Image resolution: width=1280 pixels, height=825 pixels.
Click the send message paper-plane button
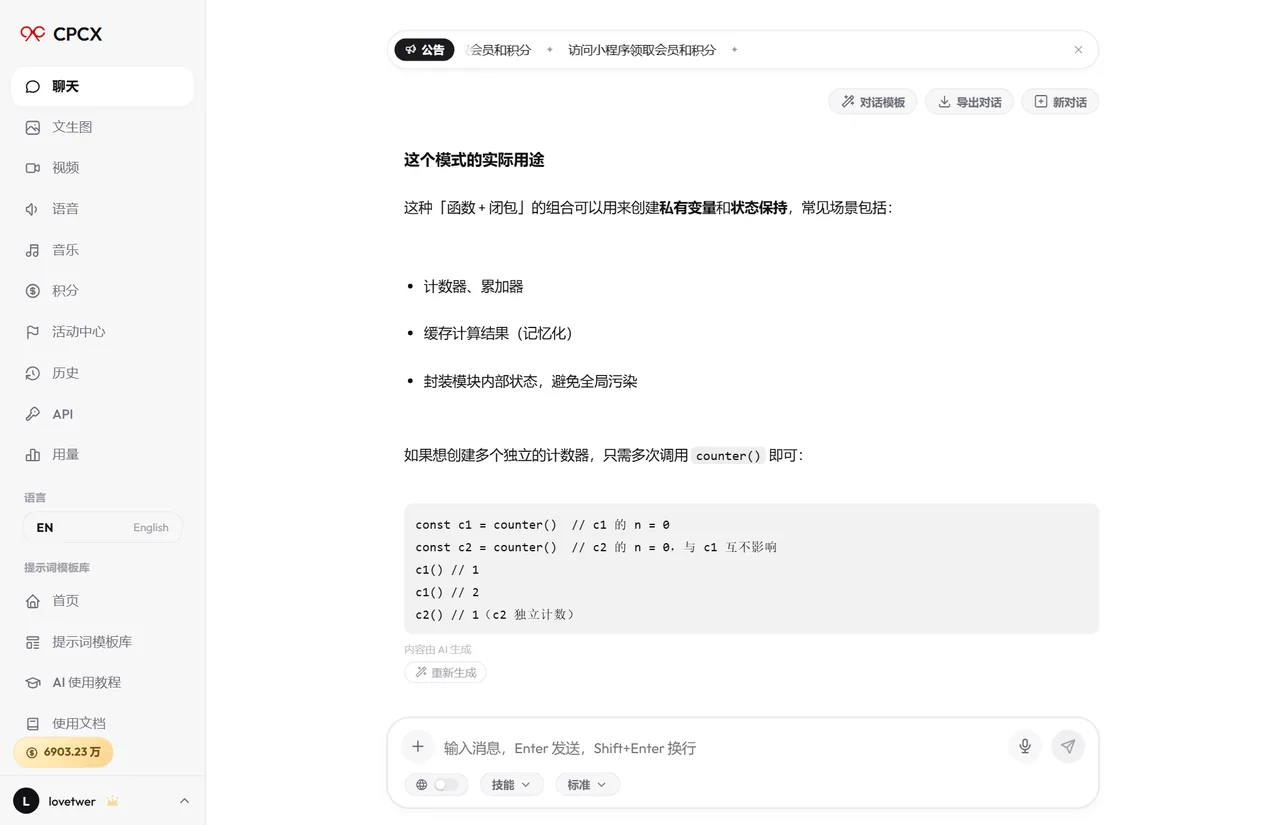tap(1068, 746)
